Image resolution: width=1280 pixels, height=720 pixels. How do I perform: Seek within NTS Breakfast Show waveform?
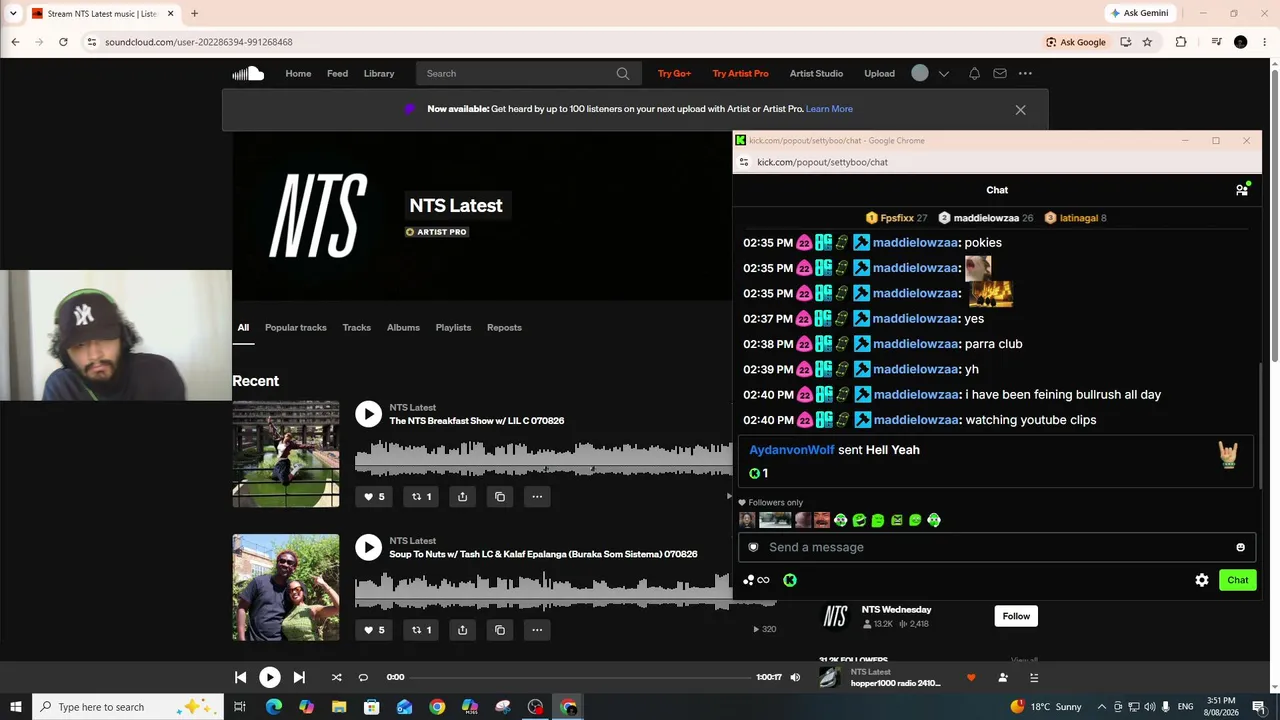544,459
